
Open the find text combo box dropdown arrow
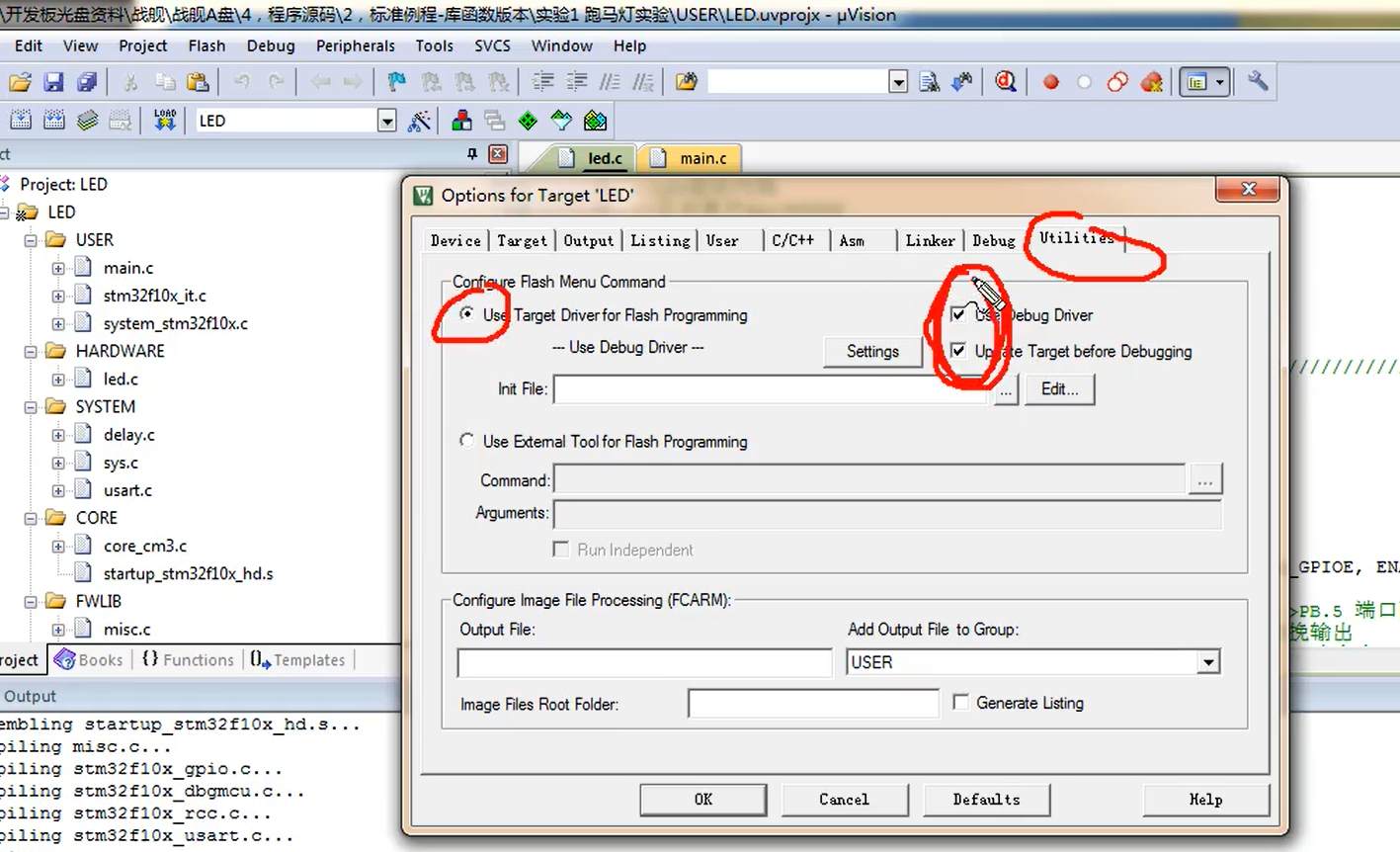tap(897, 82)
